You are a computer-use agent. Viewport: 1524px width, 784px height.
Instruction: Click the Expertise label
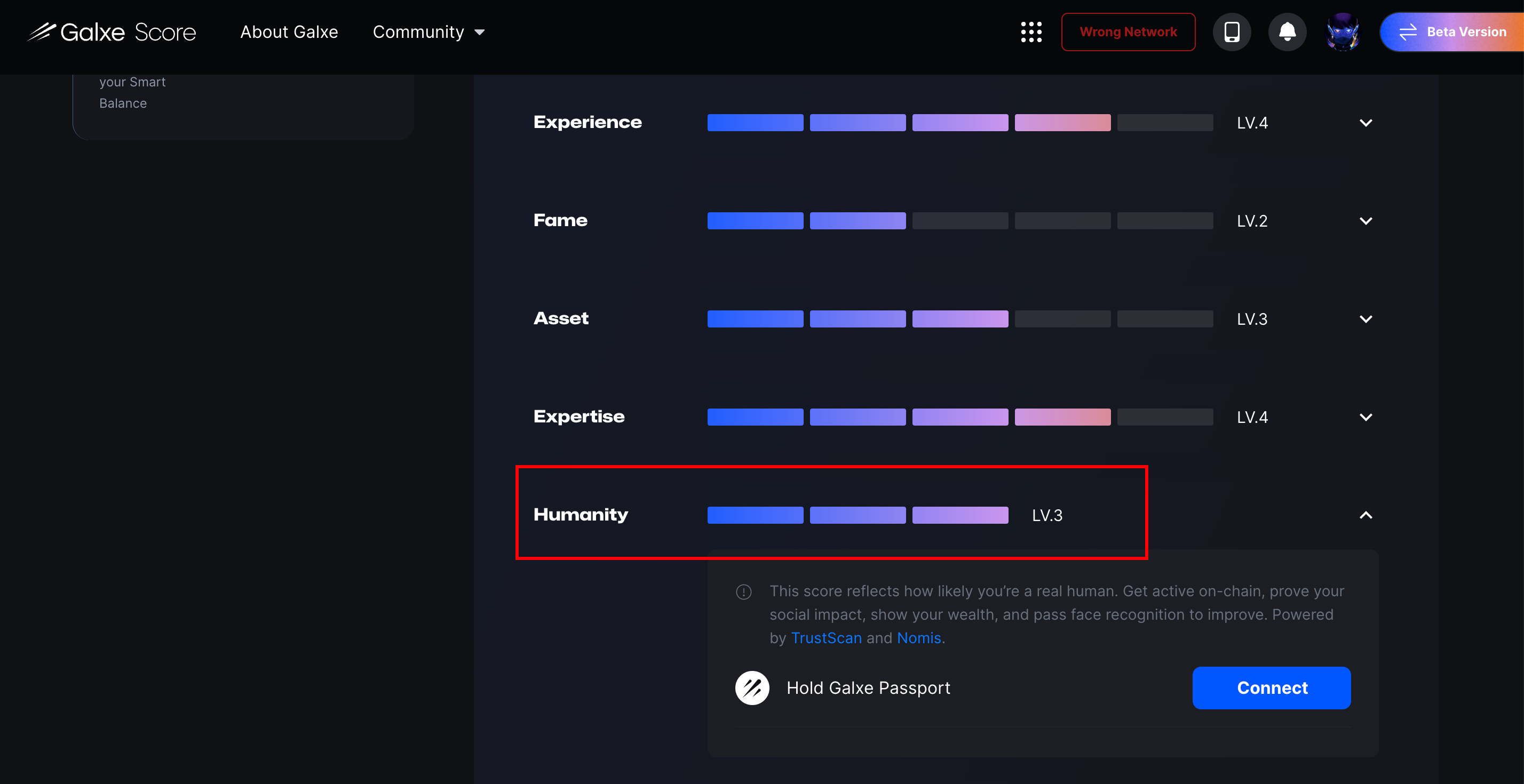point(578,417)
